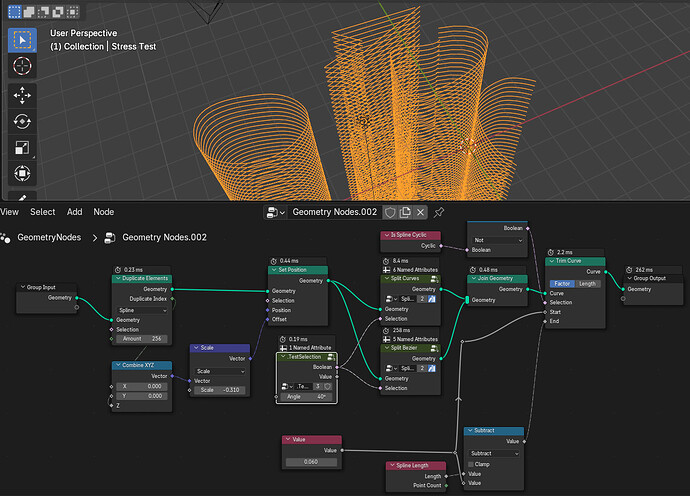Choose the Rotate tool in viewport toolbar
The height and width of the screenshot is (496, 690).
click(x=22, y=121)
